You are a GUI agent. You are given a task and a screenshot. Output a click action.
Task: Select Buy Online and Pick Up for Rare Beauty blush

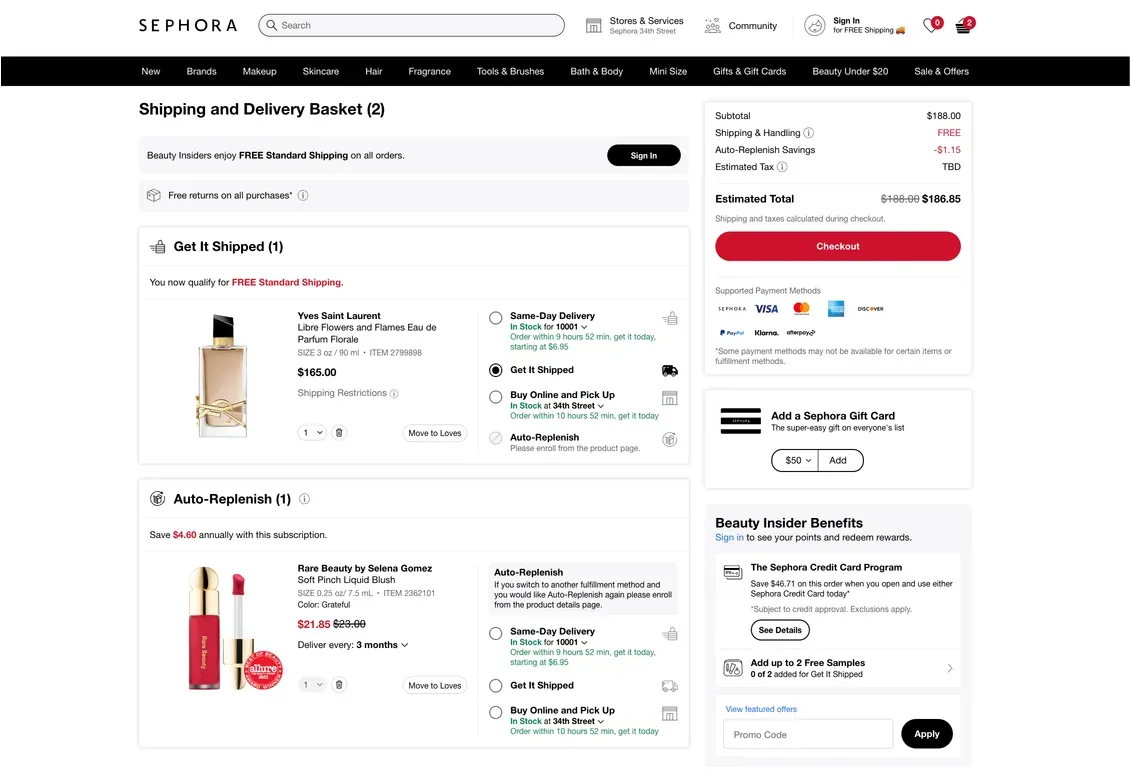[495, 712]
